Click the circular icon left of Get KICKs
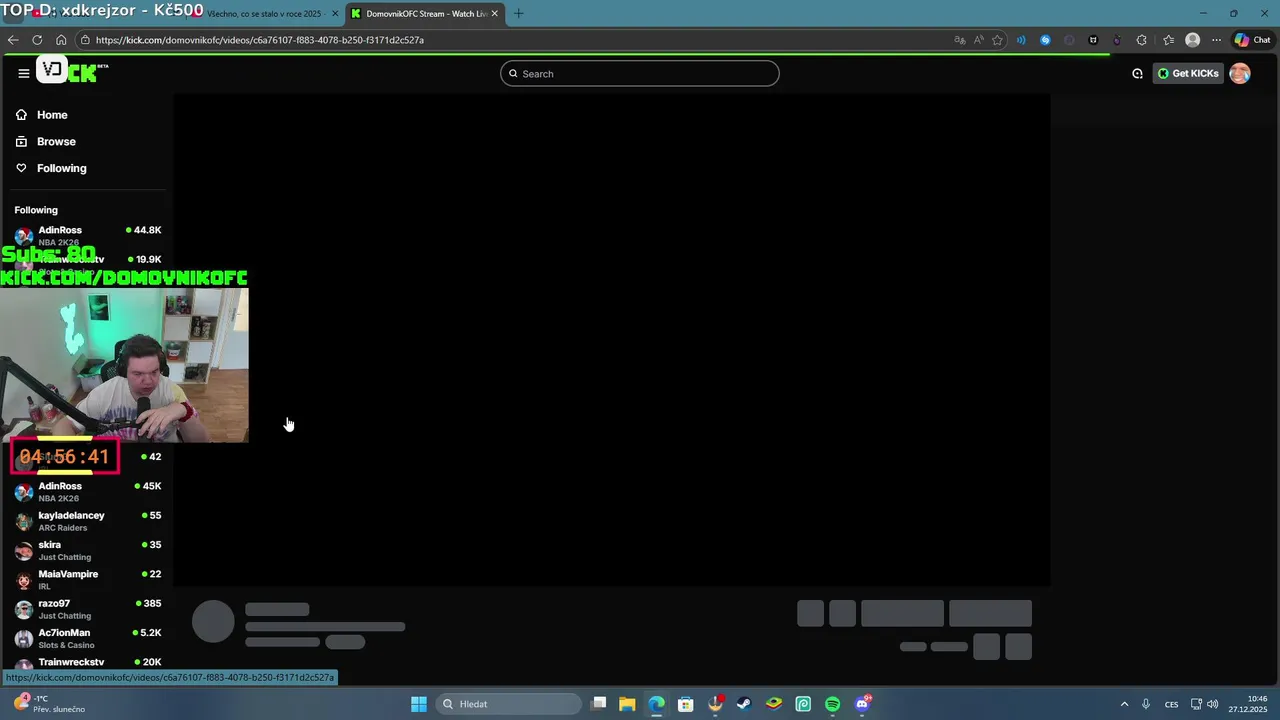The image size is (1280, 720). (1137, 73)
